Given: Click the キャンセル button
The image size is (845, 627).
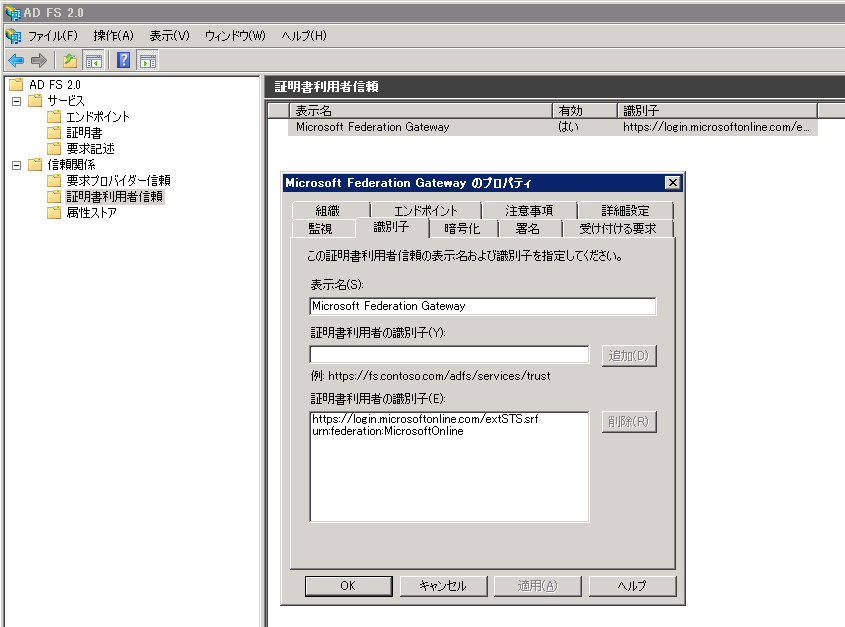Looking at the screenshot, I should coord(443,585).
